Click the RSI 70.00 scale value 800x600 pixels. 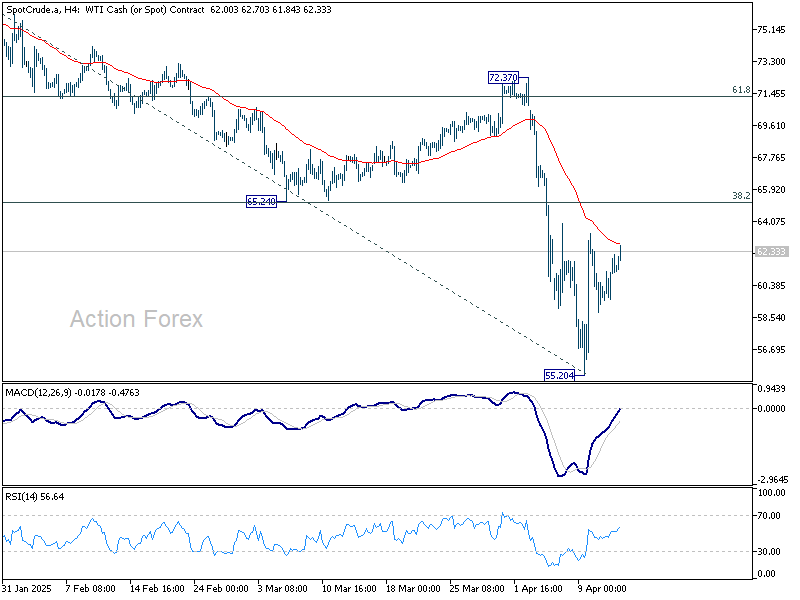point(769,516)
